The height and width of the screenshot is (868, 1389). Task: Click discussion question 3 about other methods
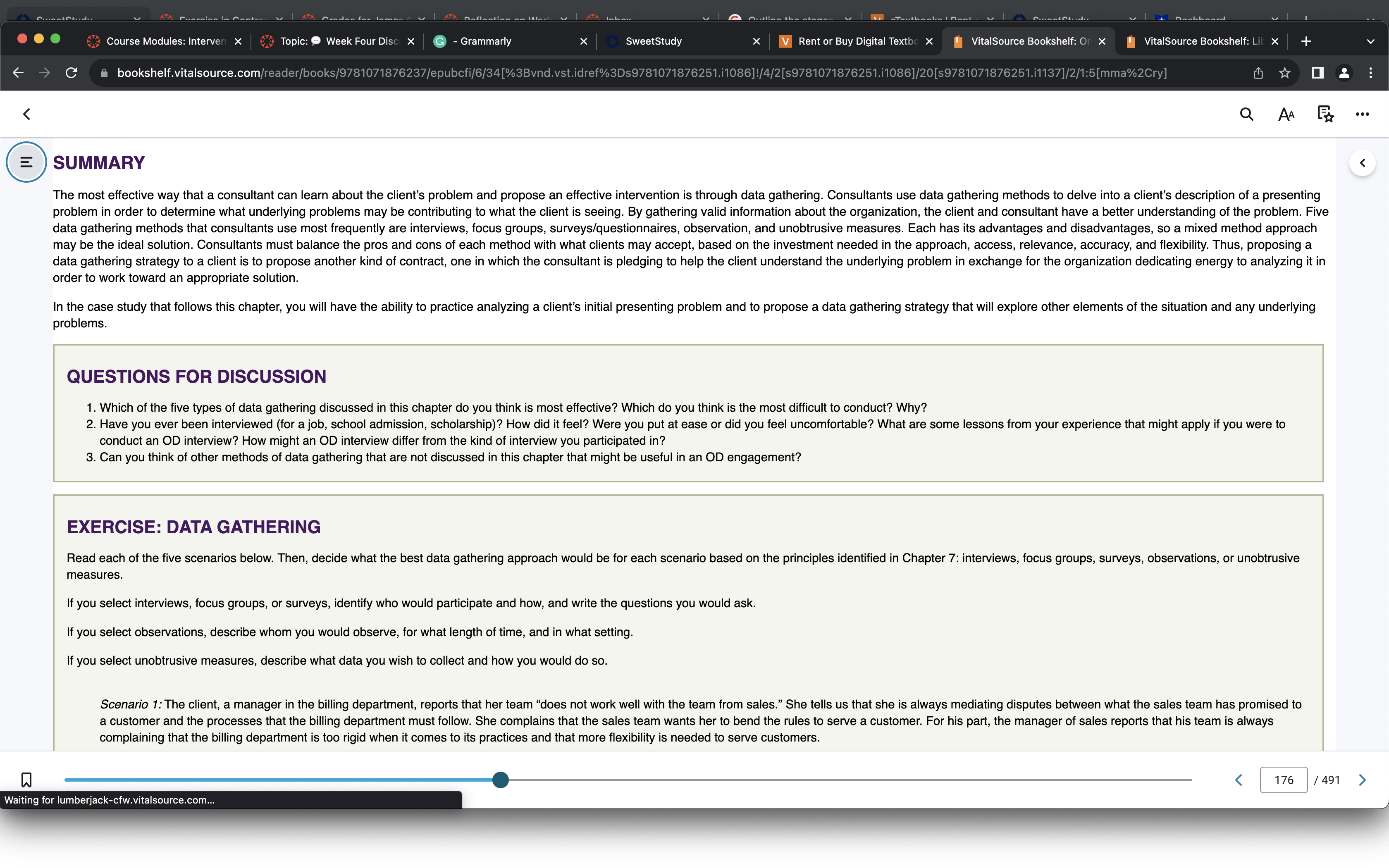pyautogui.click(x=450, y=458)
